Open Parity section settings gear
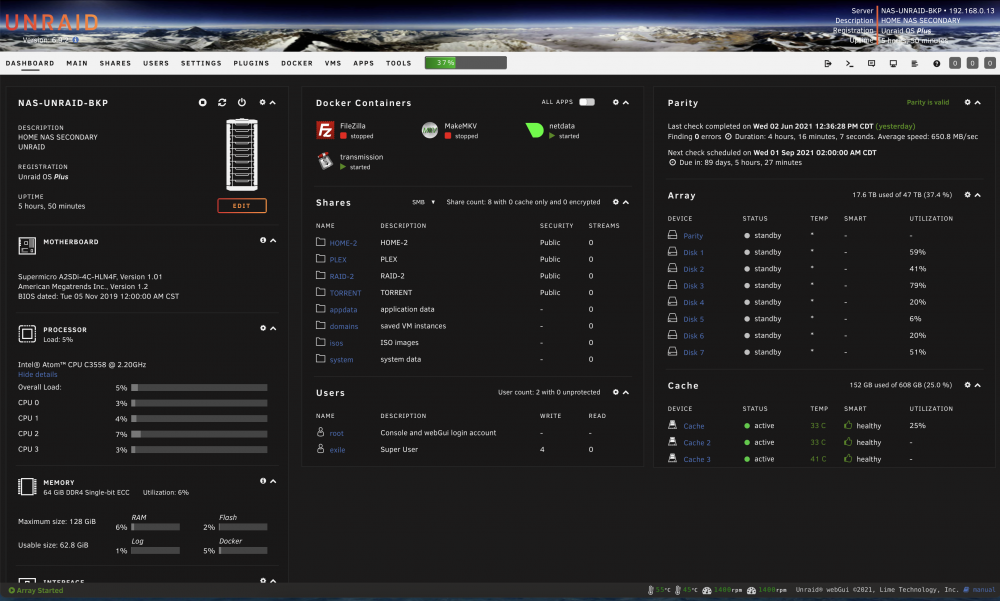1000x601 pixels. click(x=967, y=102)
